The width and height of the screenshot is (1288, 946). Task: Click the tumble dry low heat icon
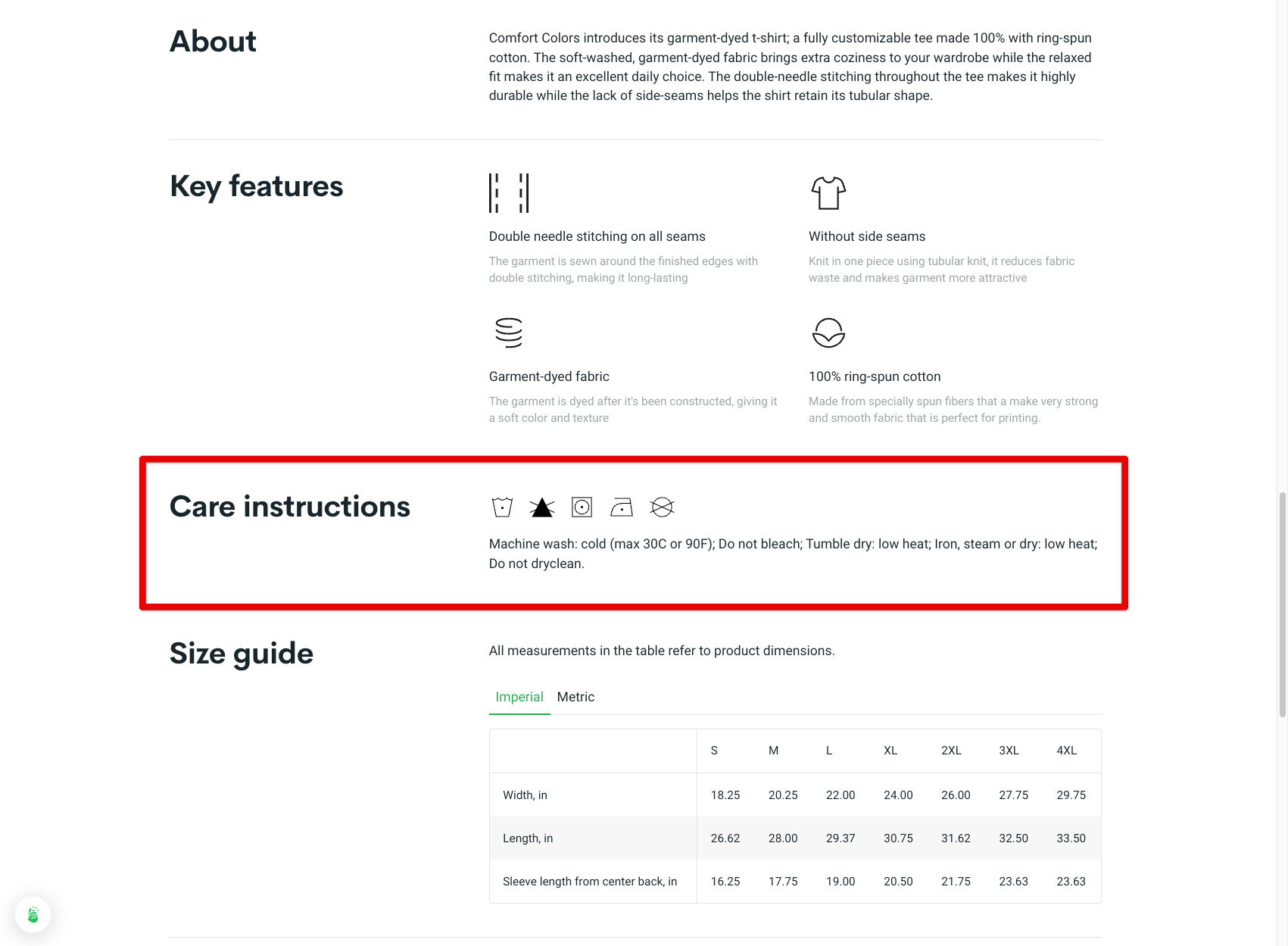pos(582,507)
